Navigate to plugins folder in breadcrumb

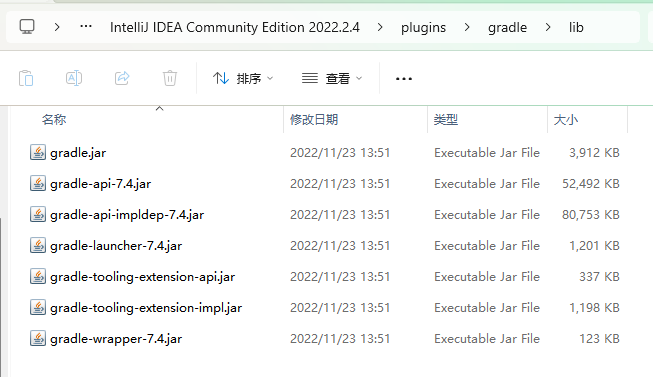coord(423,27)
